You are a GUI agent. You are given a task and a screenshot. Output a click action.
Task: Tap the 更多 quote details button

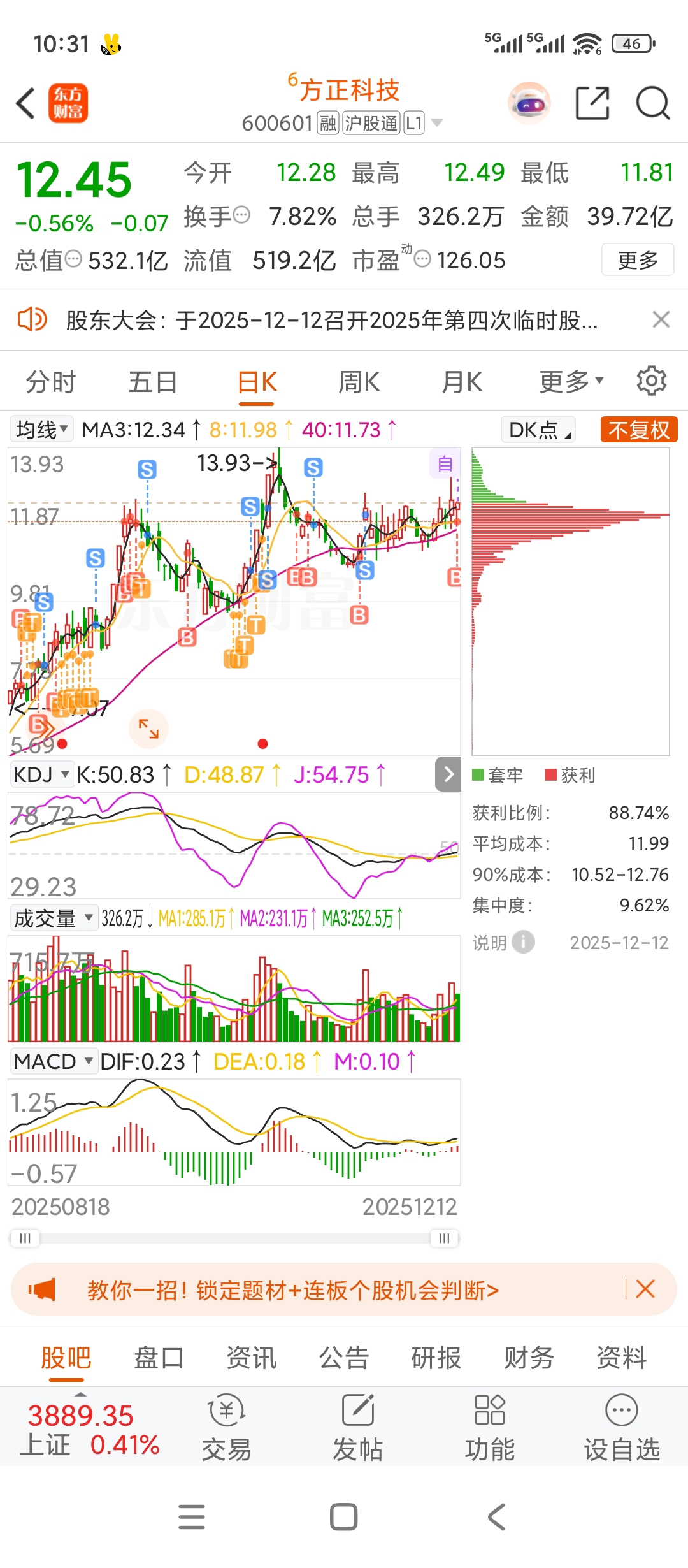pos(638,259)
